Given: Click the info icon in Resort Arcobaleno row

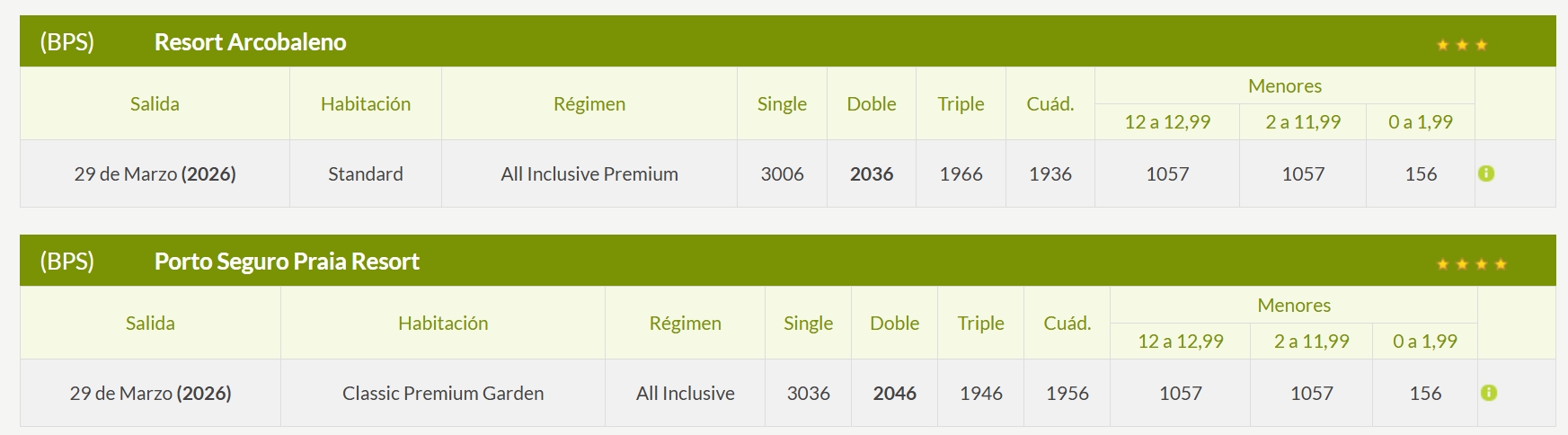Looking at the screenshot, I should coord(1486,173).
